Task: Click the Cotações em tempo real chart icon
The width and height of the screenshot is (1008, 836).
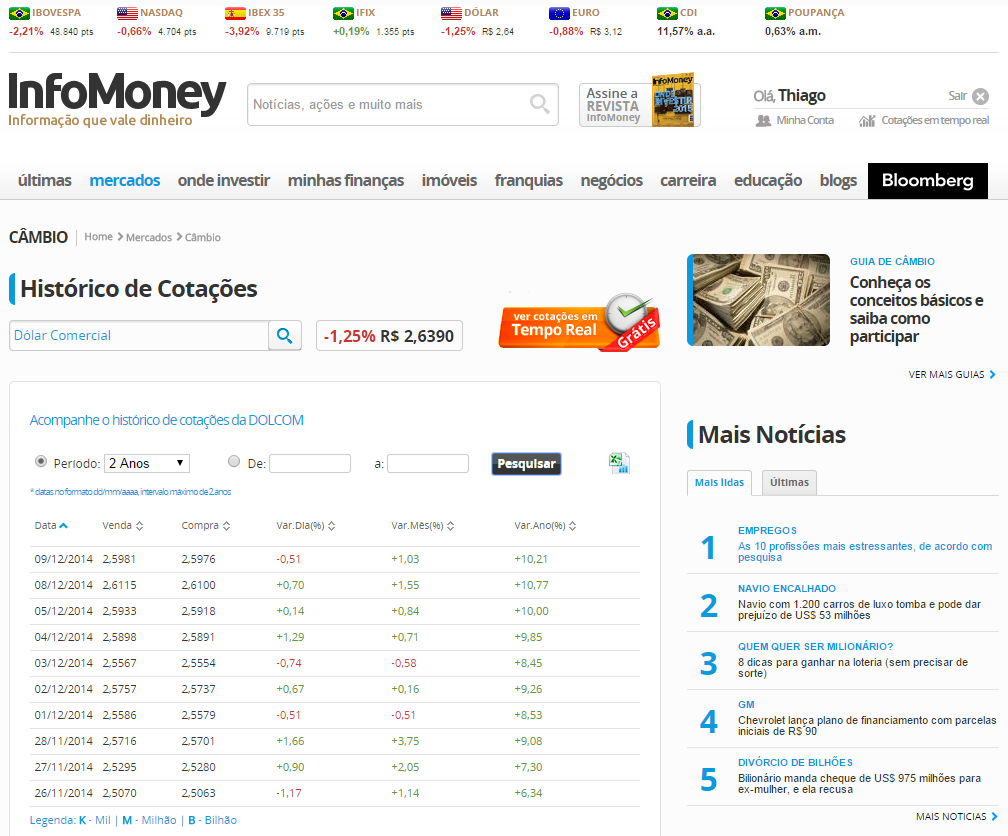Action: [867, 120]
